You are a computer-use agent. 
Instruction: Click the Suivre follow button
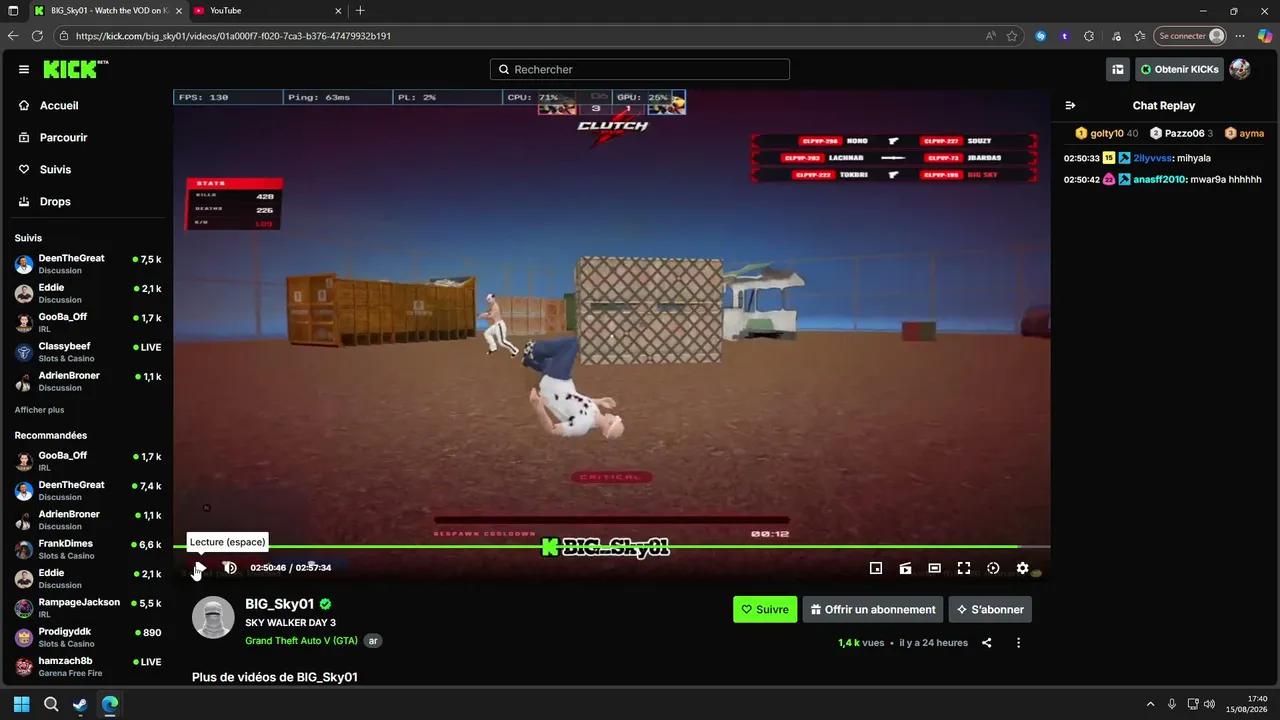tap(765, 609)
